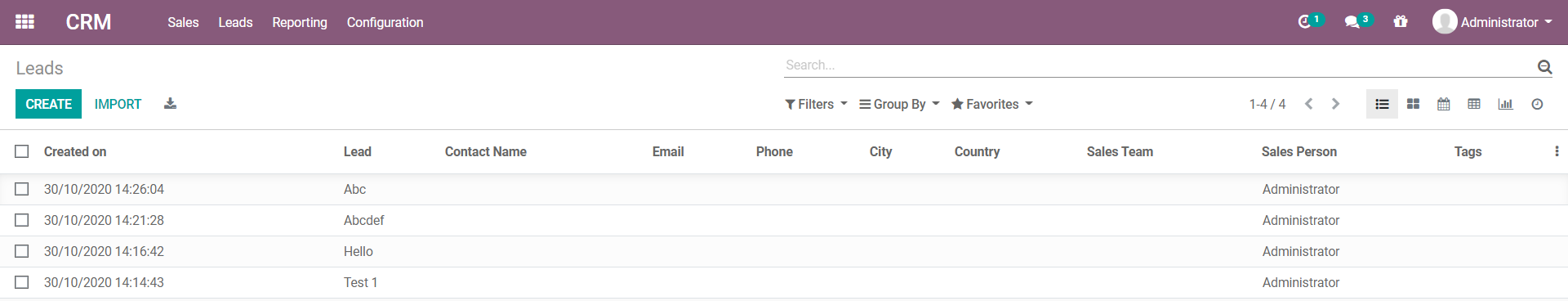Switch to calendar view
Image resolution: width=1568 pixels, height=301 pixels.
coord(1444,104)
